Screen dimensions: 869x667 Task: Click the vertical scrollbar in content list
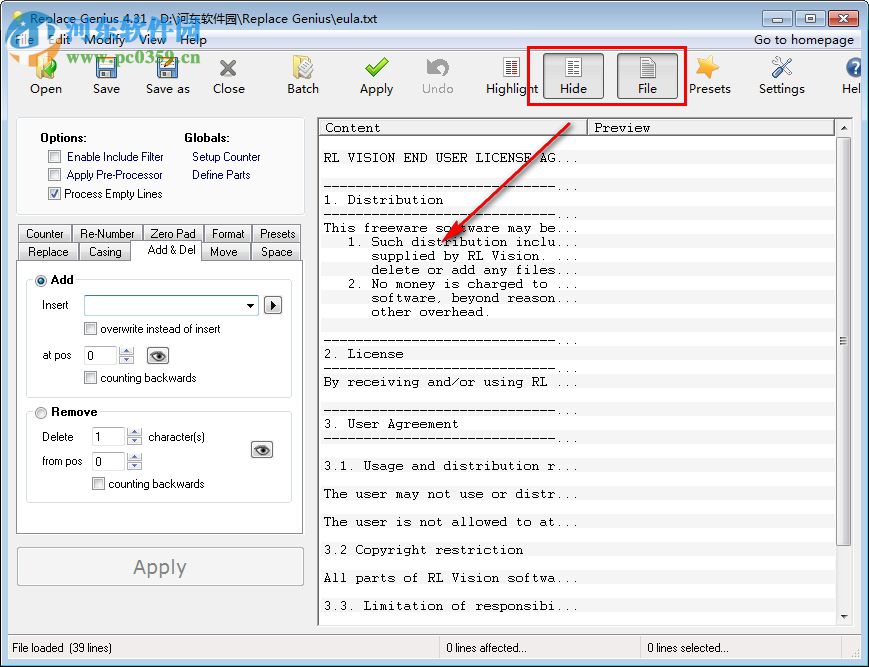pyautogui.click(x=843, y=341)
